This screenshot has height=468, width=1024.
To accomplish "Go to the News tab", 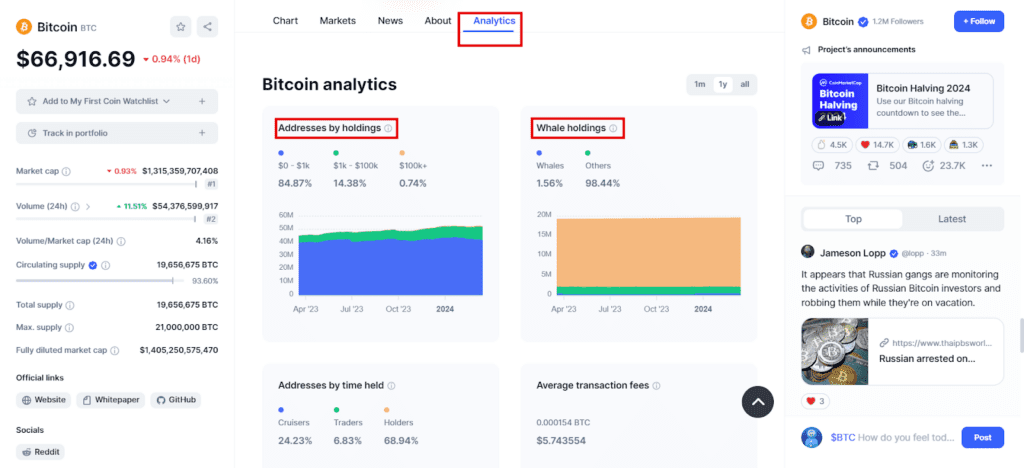I will [391, 20].
